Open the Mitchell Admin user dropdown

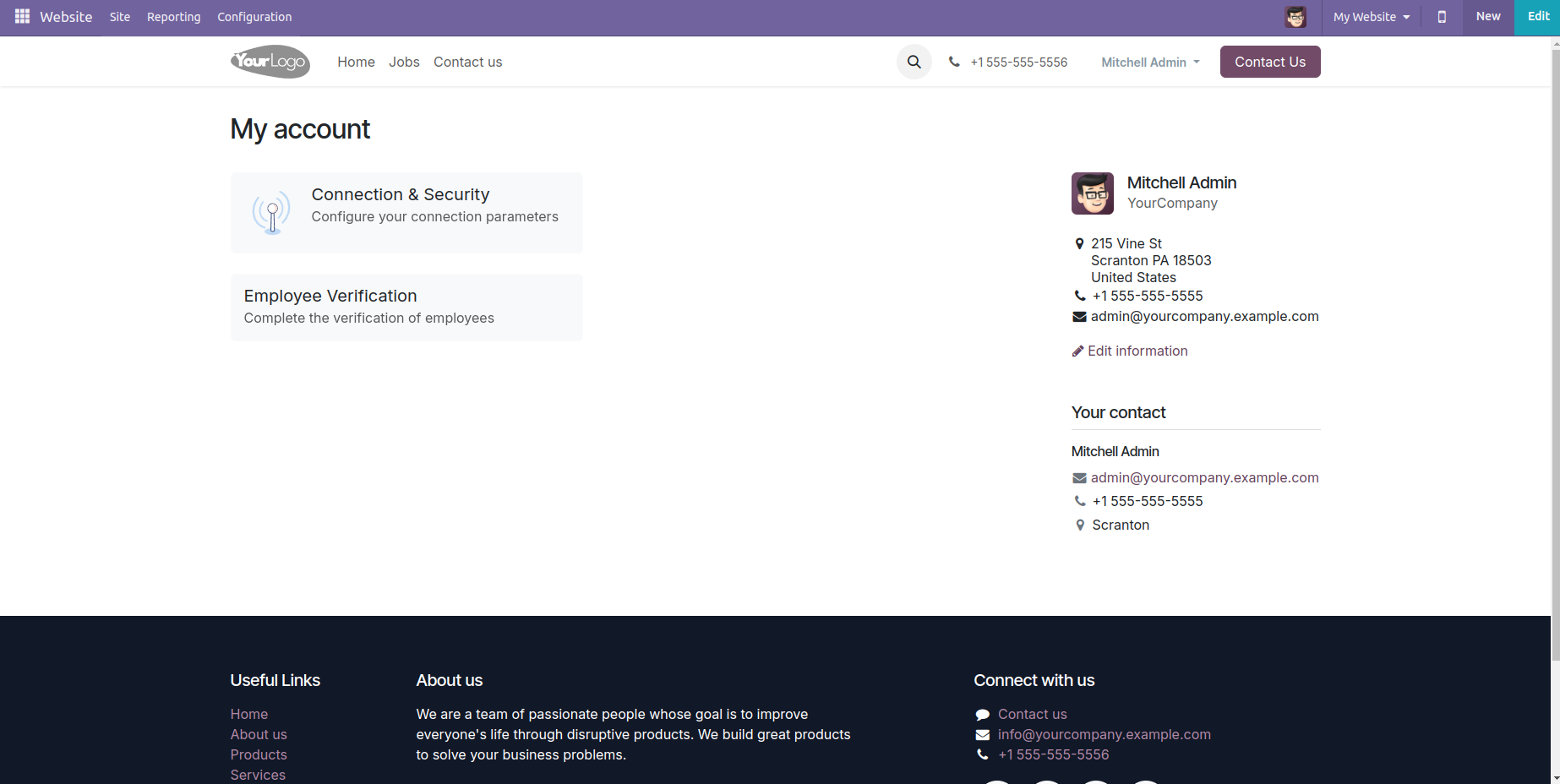click(x=1149, y=63)
